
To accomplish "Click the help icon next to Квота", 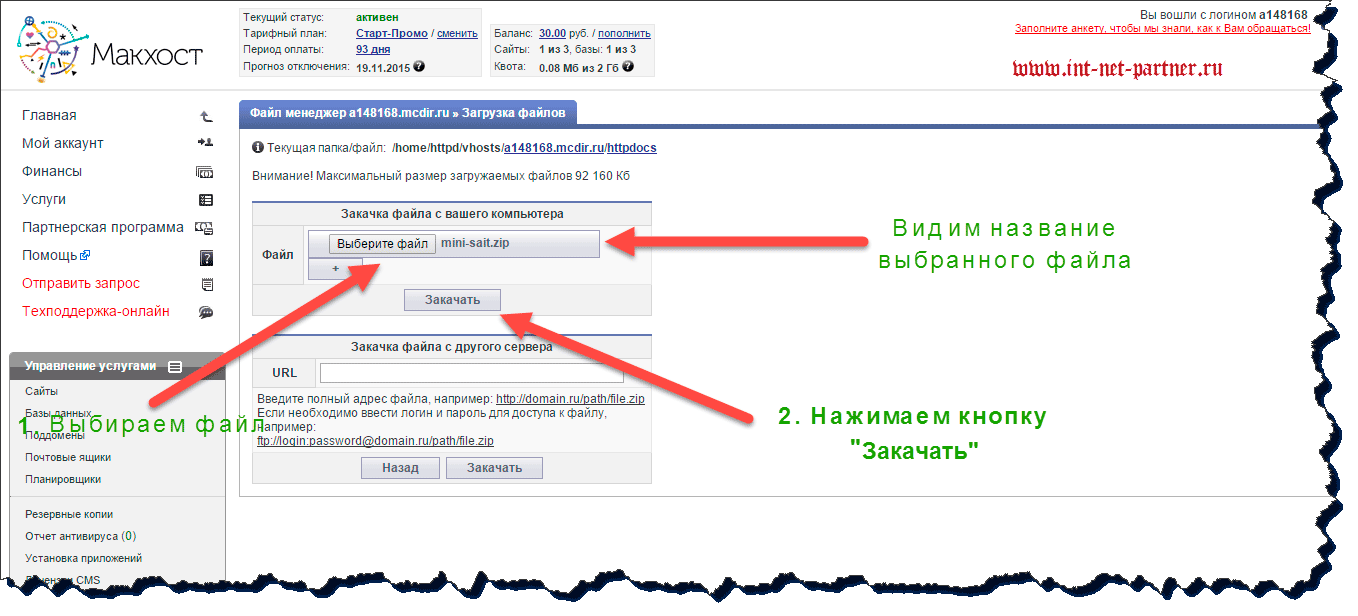I will click(x=627, y=67).
